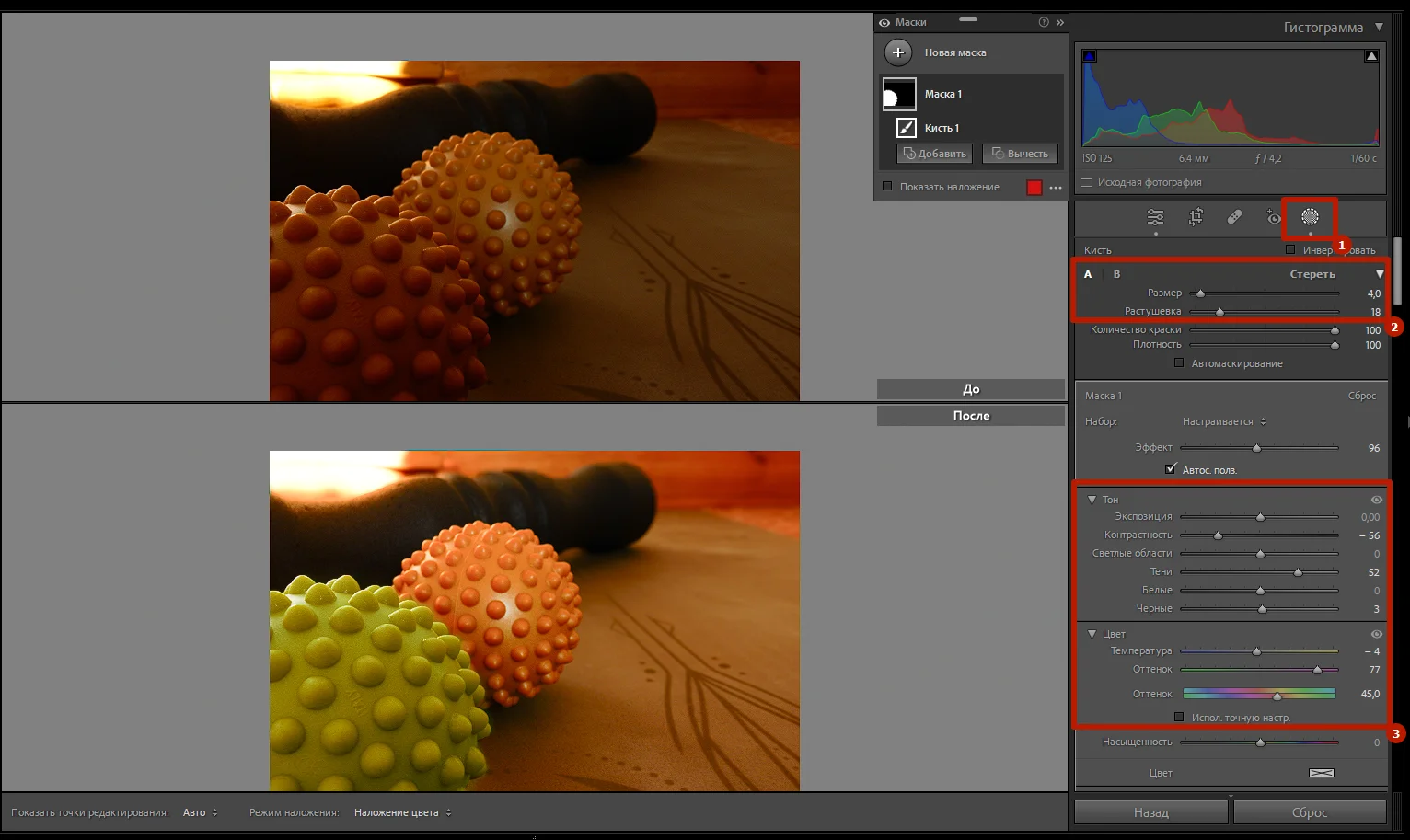1410x840 pixels.
Task: Open the Masking tool
Action: pos(1309,217)
